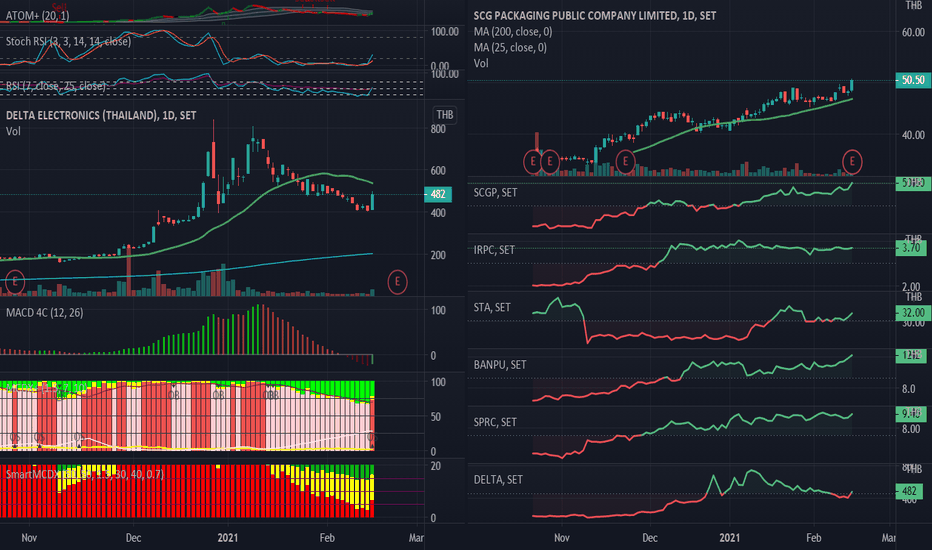This screenshot has height=550, width=932.
Task: Select the SPRC, SET comparison label
Action: click(x=495, y=422)
